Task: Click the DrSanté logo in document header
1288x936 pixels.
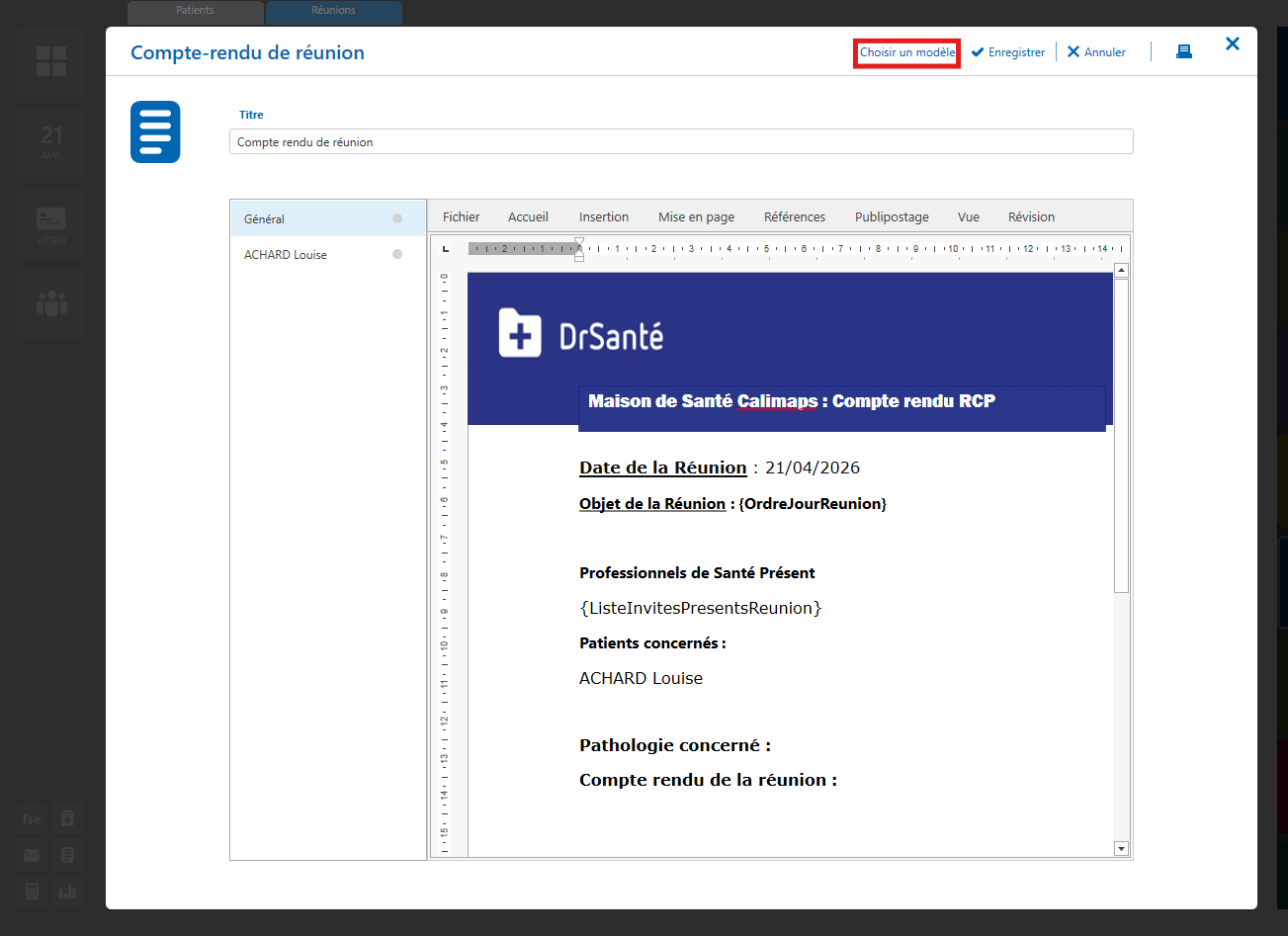Action: pyautogui.click(x=580, y=333)
